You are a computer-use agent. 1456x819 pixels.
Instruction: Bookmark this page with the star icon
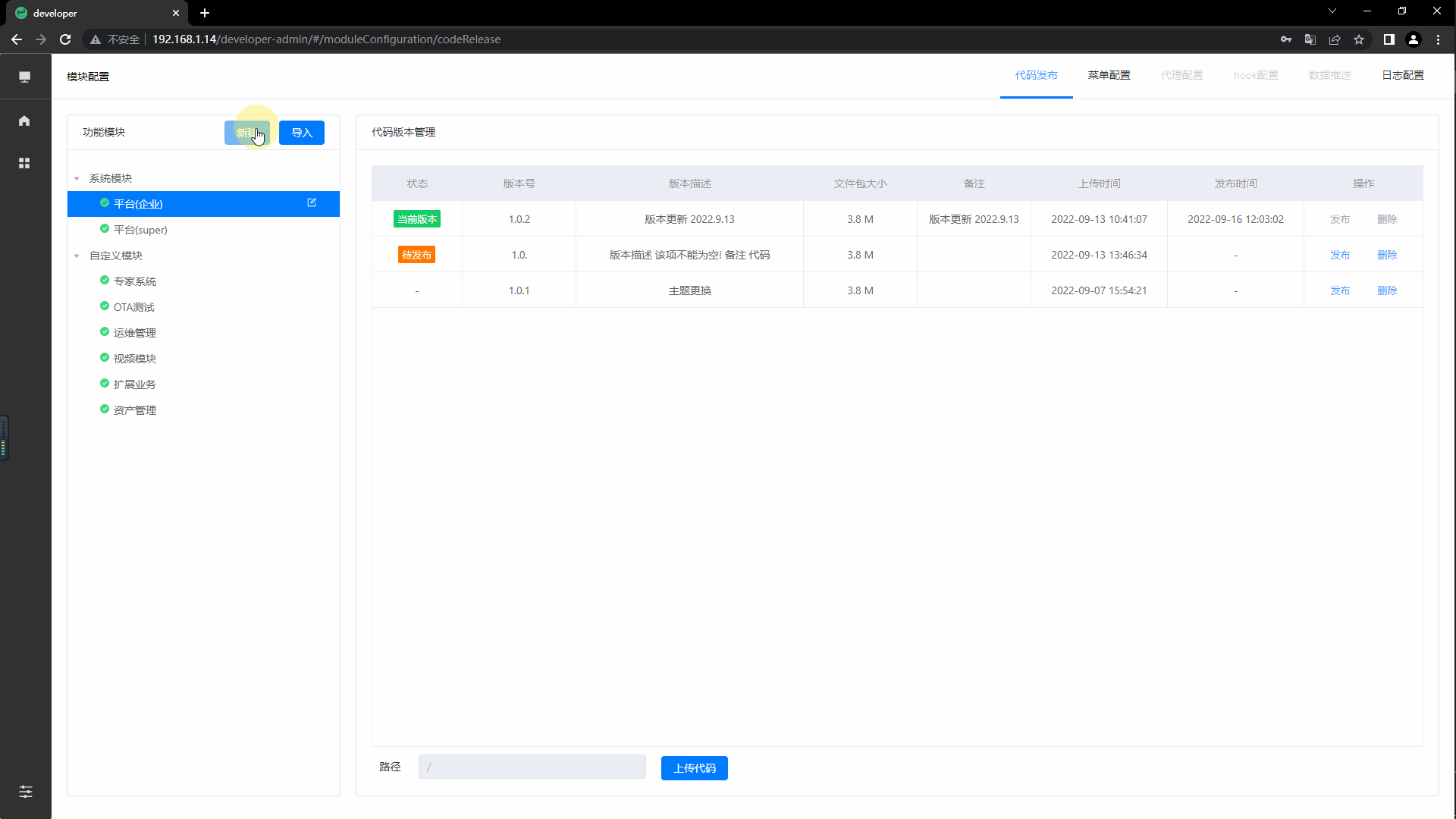pos(1359,39)
